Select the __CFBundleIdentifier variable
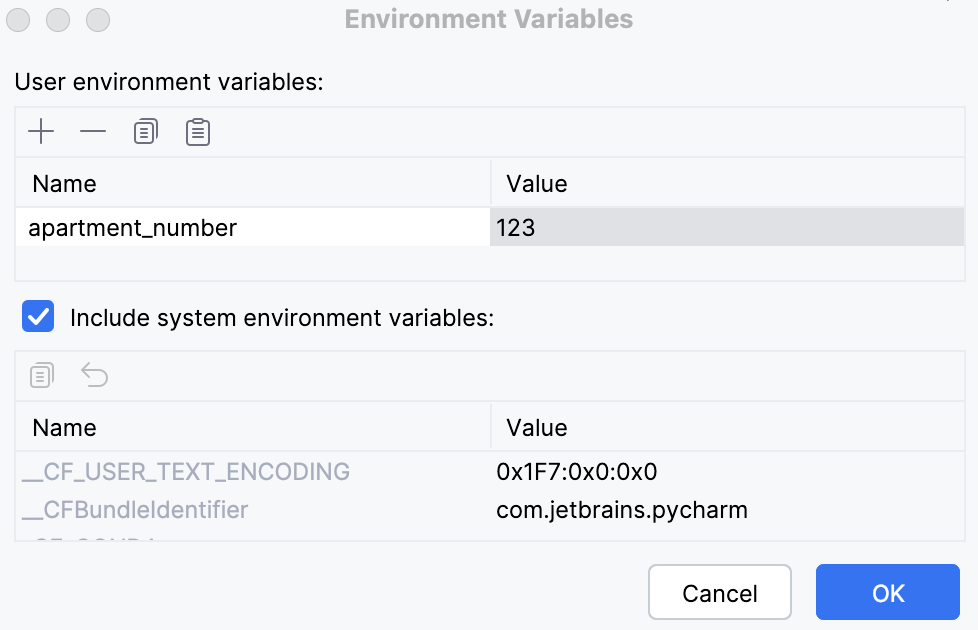 150,510
